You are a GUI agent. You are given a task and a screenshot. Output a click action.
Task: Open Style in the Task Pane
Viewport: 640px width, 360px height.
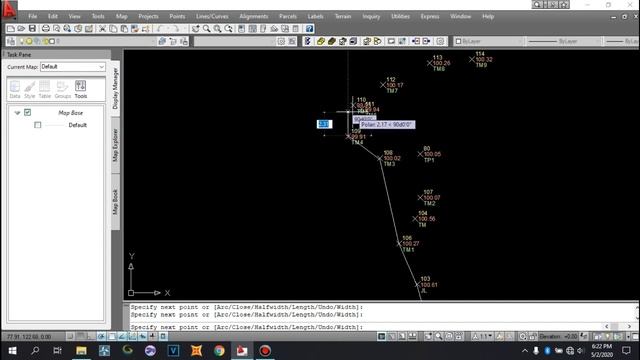(x=30, y=89)
